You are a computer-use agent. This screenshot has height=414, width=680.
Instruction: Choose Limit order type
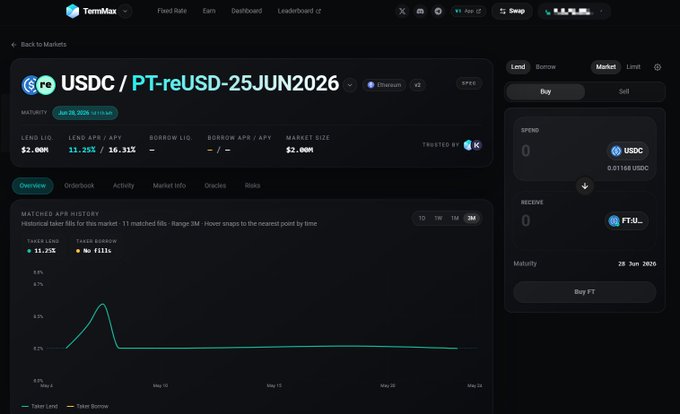633,67
